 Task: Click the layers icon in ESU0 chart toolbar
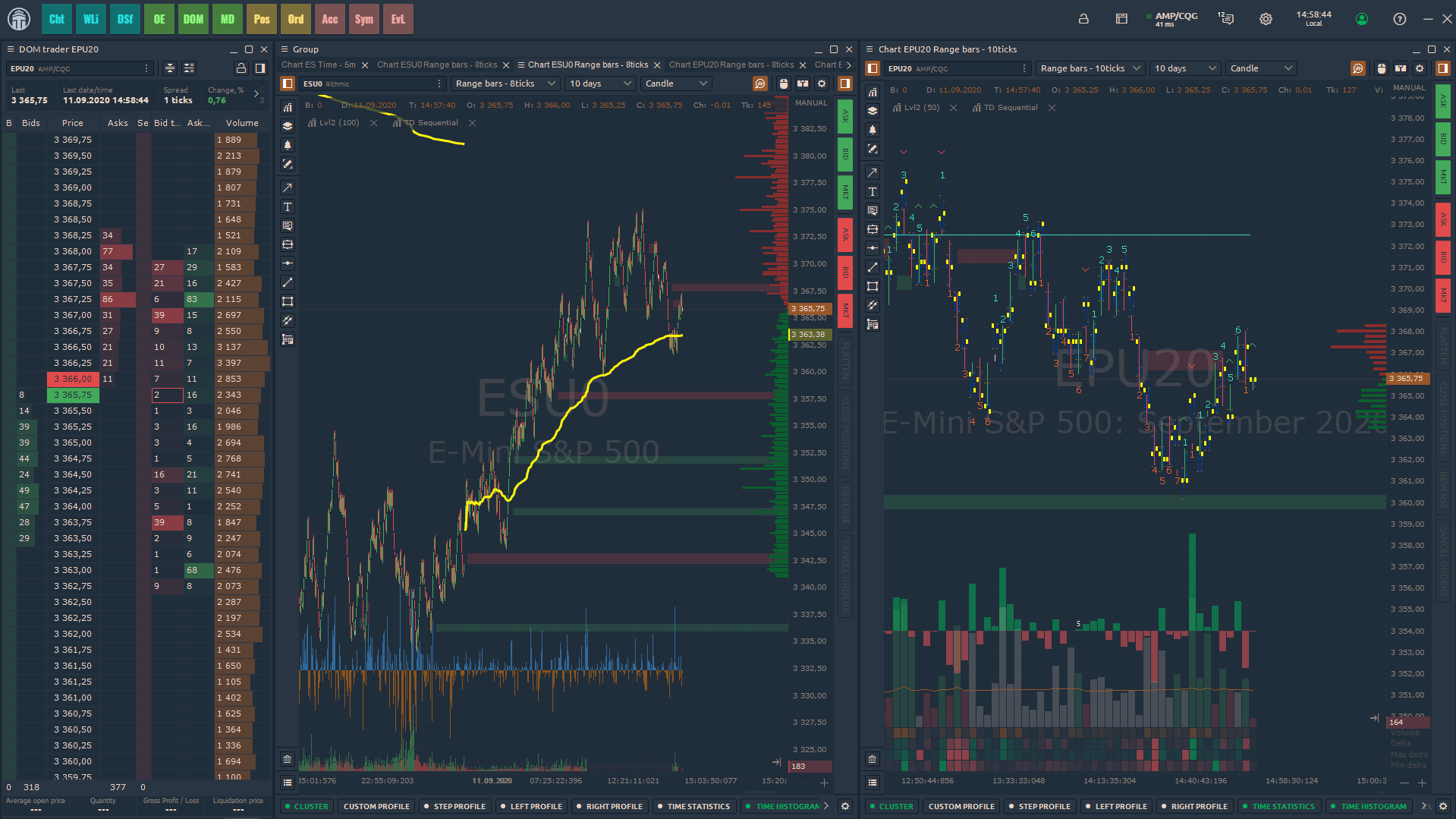[288, 126]
